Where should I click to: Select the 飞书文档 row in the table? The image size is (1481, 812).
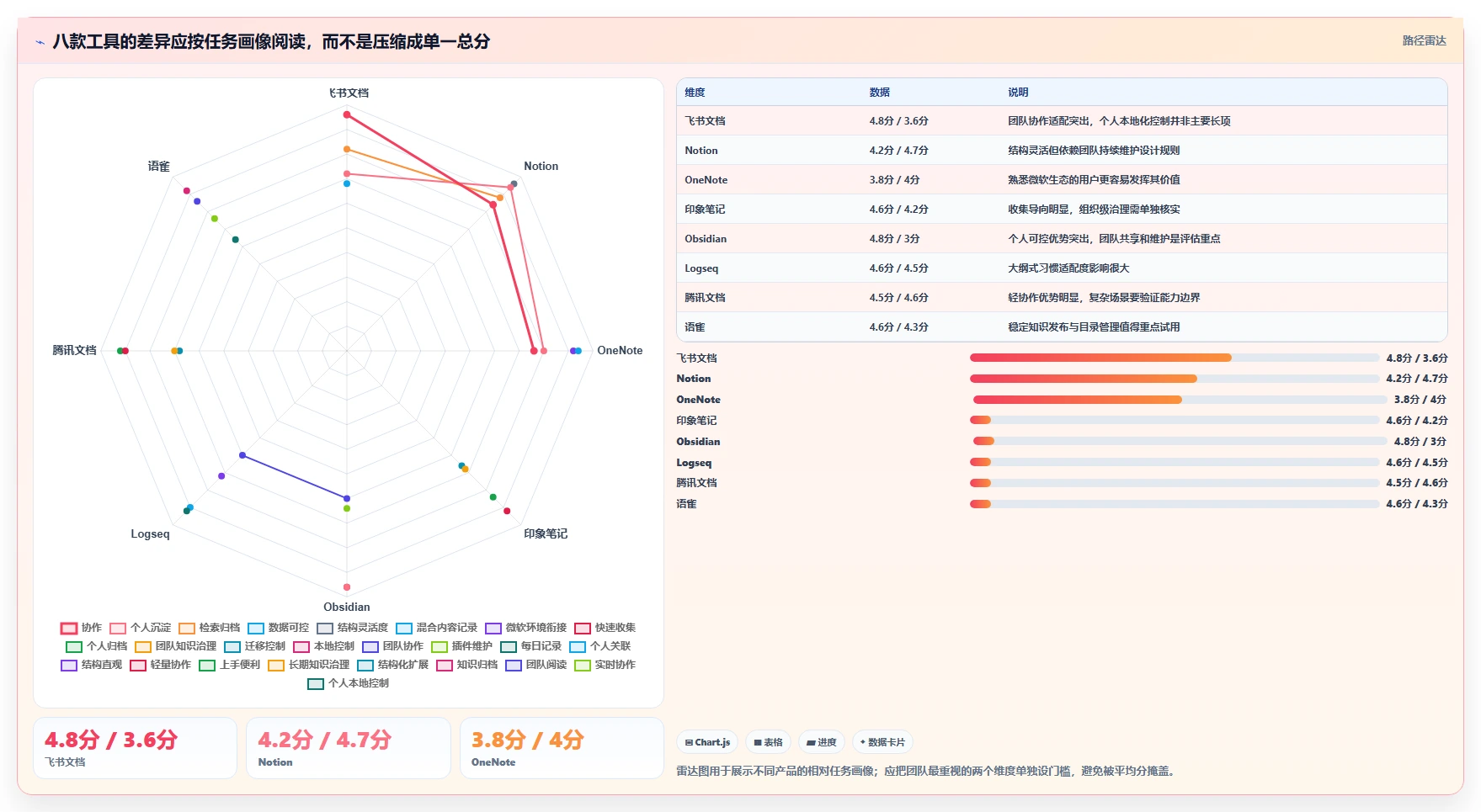pyautogui.click(x=1062, y=120)
